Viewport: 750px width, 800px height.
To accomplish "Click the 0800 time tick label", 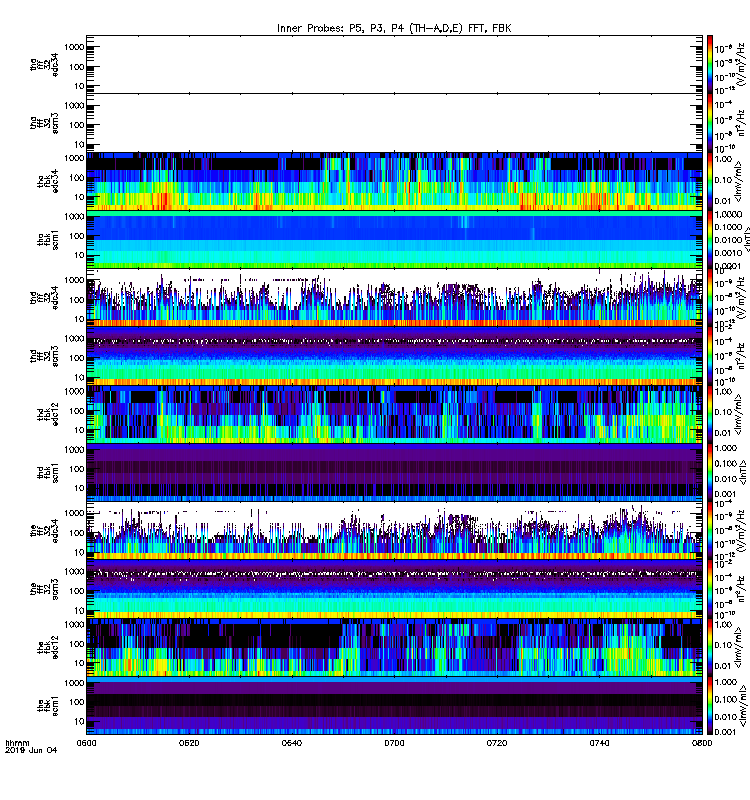I will [702, 743].
